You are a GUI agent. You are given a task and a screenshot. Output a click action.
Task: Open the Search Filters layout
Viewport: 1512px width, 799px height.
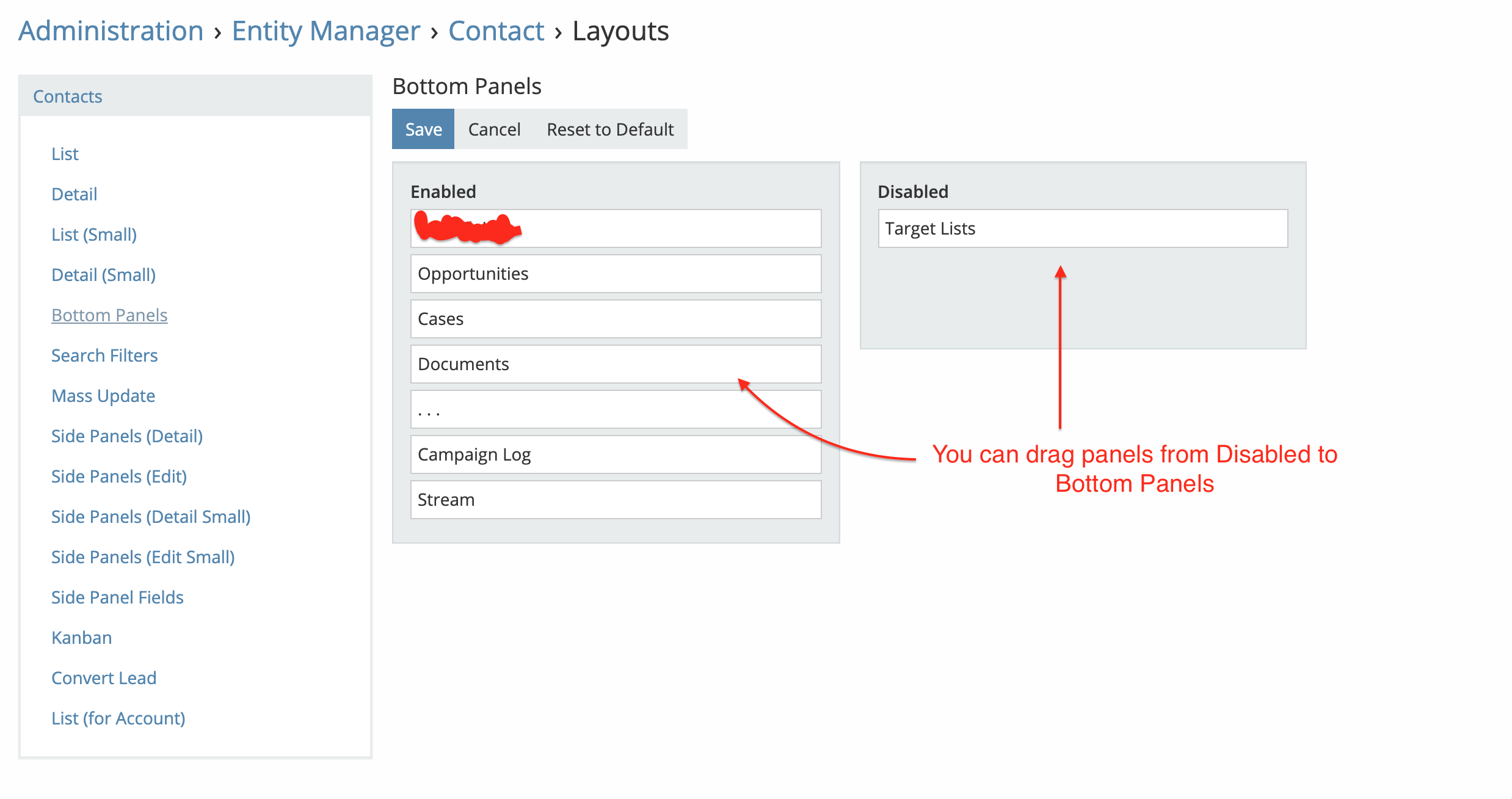coord(104,356)
